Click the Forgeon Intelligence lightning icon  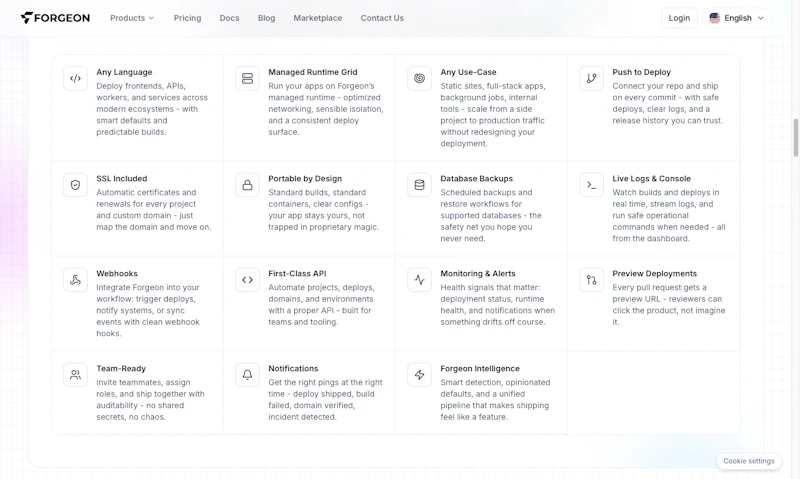pos(419,375)
